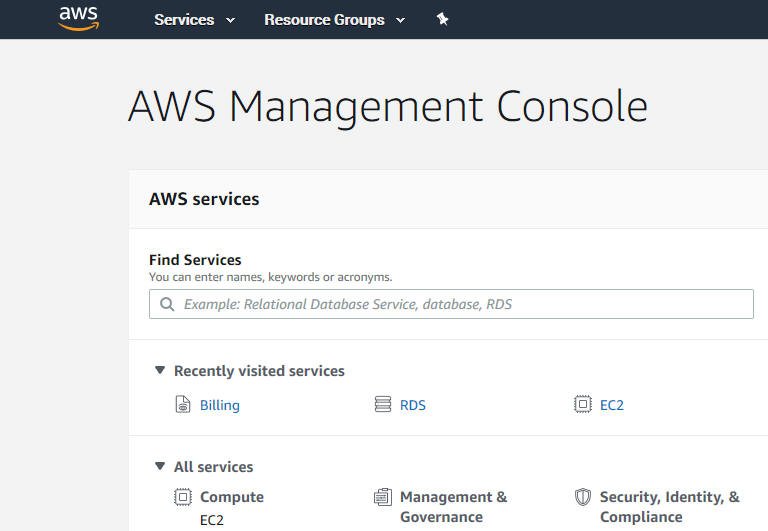768x531 pixels.
Task: Click the chip icon beside recently visited EC2
Action: pyautogui.click(x=583, y=404)
